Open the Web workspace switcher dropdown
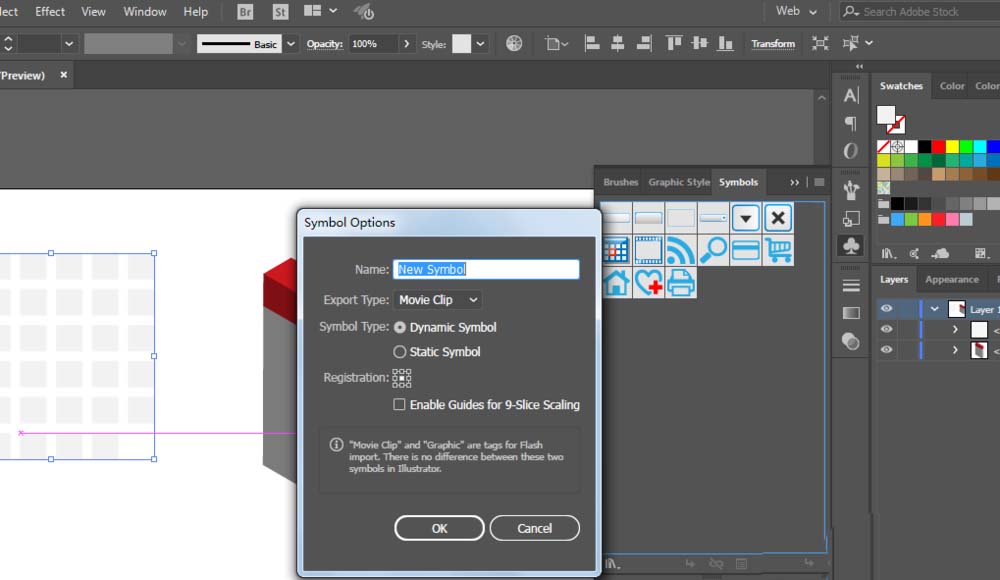This screenshot has width=1000, height=580. click(797, 12)
